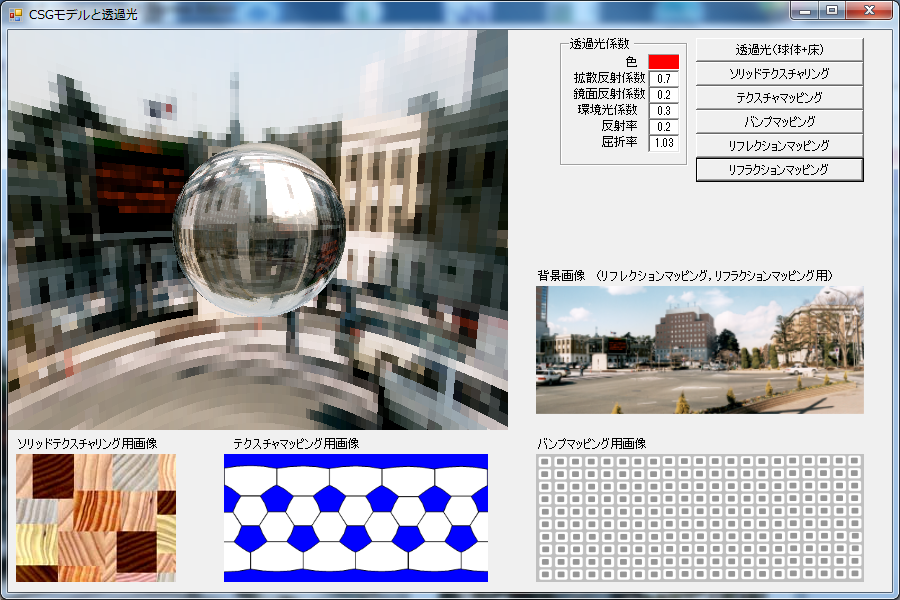
Task: Choose the リフレクションマッピング button
Action: (x=779, y=146)
